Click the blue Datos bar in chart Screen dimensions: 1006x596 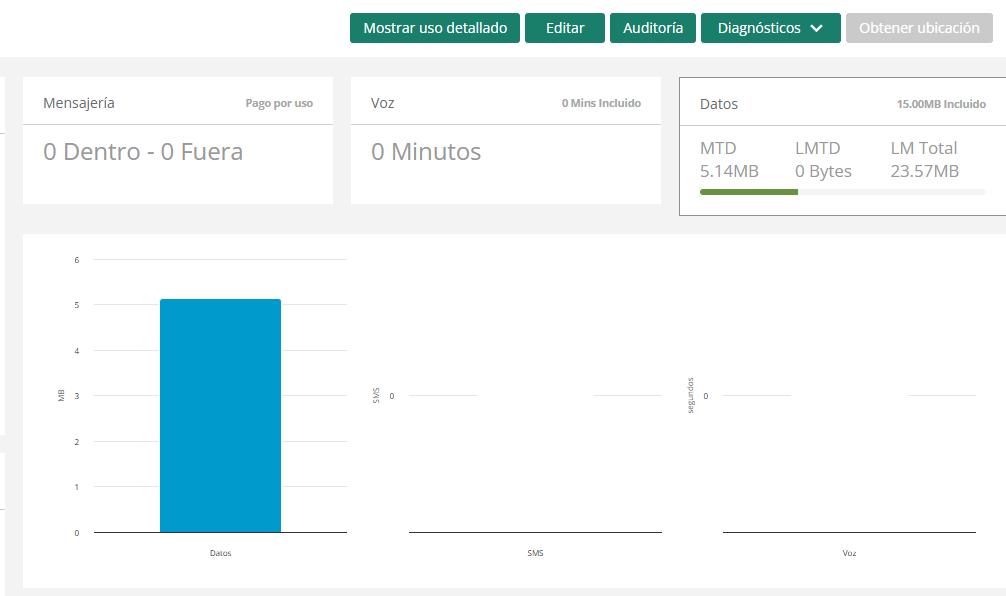[220, 415]
